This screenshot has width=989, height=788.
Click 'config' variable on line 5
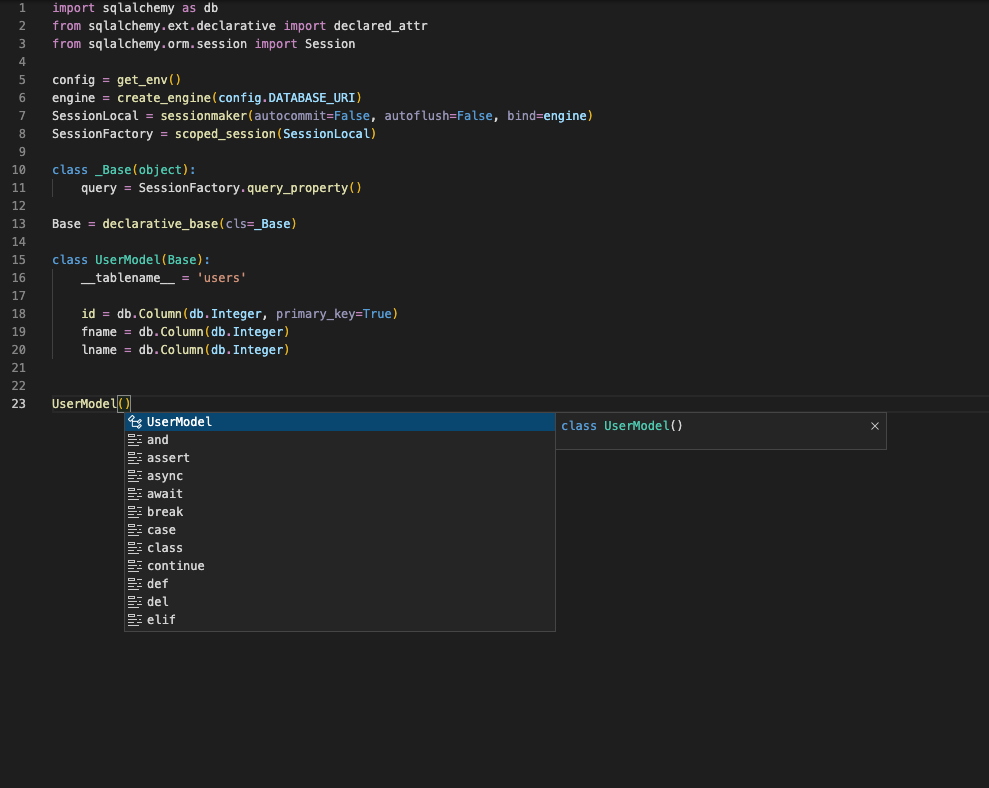coord(74,80)
